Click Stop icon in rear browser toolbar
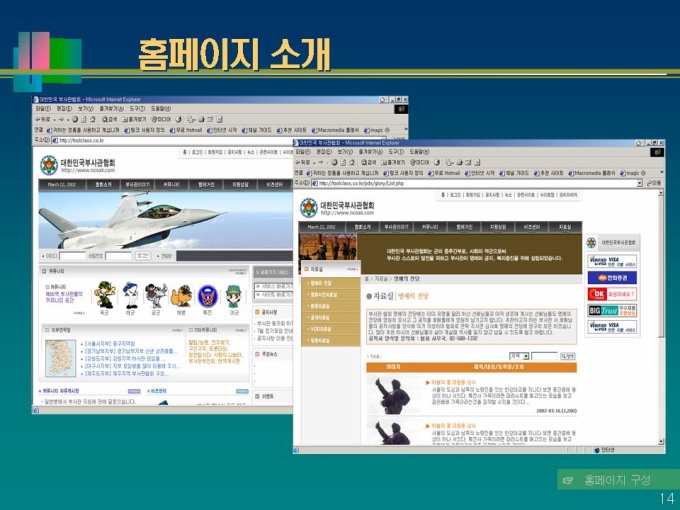680x510 pixels. click(75, 119)
